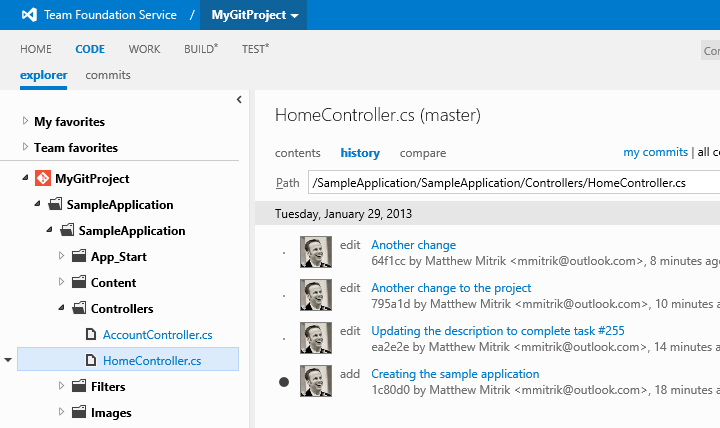Click the Controllers folder icon
The image size is (720, 428).
click(78, 308)
